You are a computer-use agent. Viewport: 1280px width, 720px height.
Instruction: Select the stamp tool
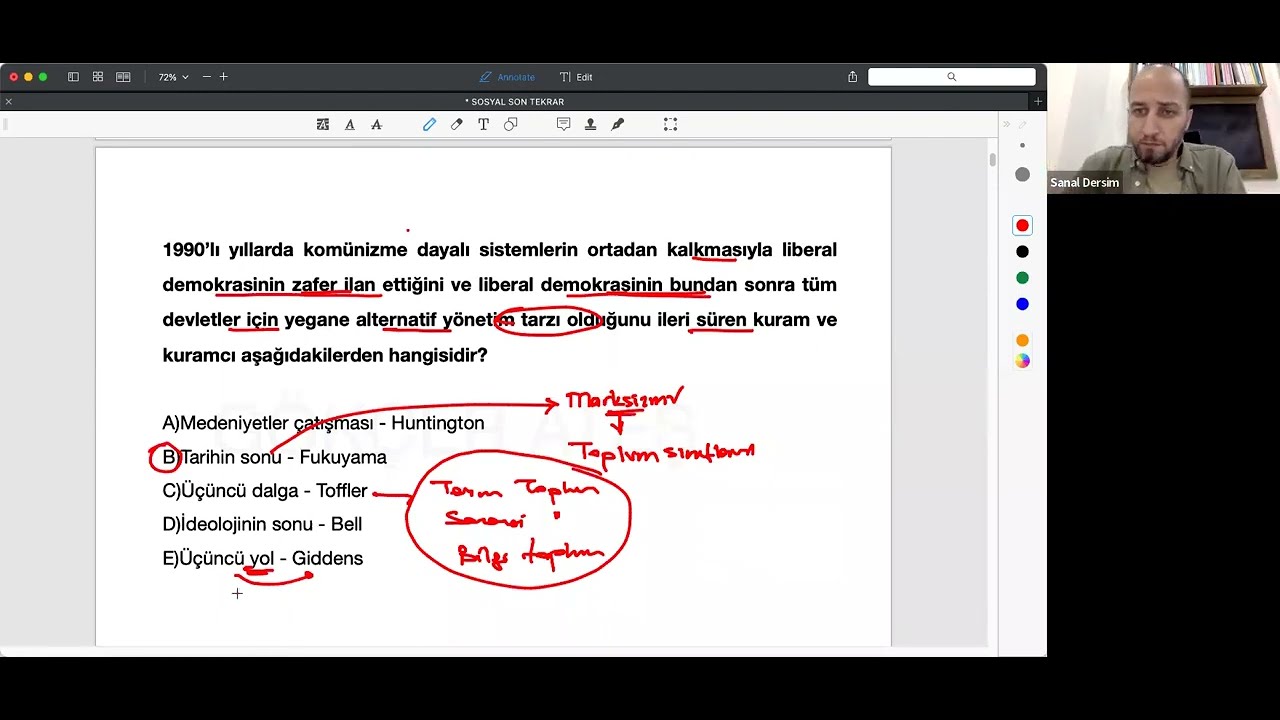click(590, 124)
